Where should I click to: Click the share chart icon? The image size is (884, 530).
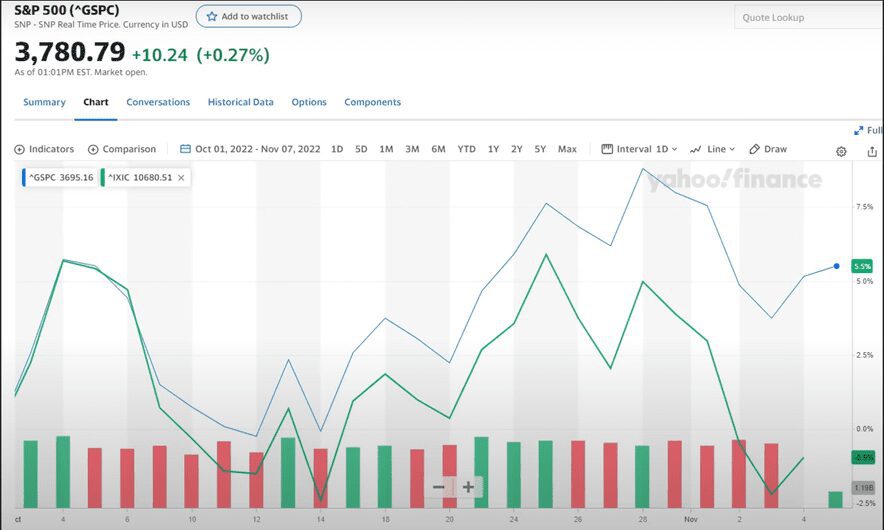[x=872, y=151]
